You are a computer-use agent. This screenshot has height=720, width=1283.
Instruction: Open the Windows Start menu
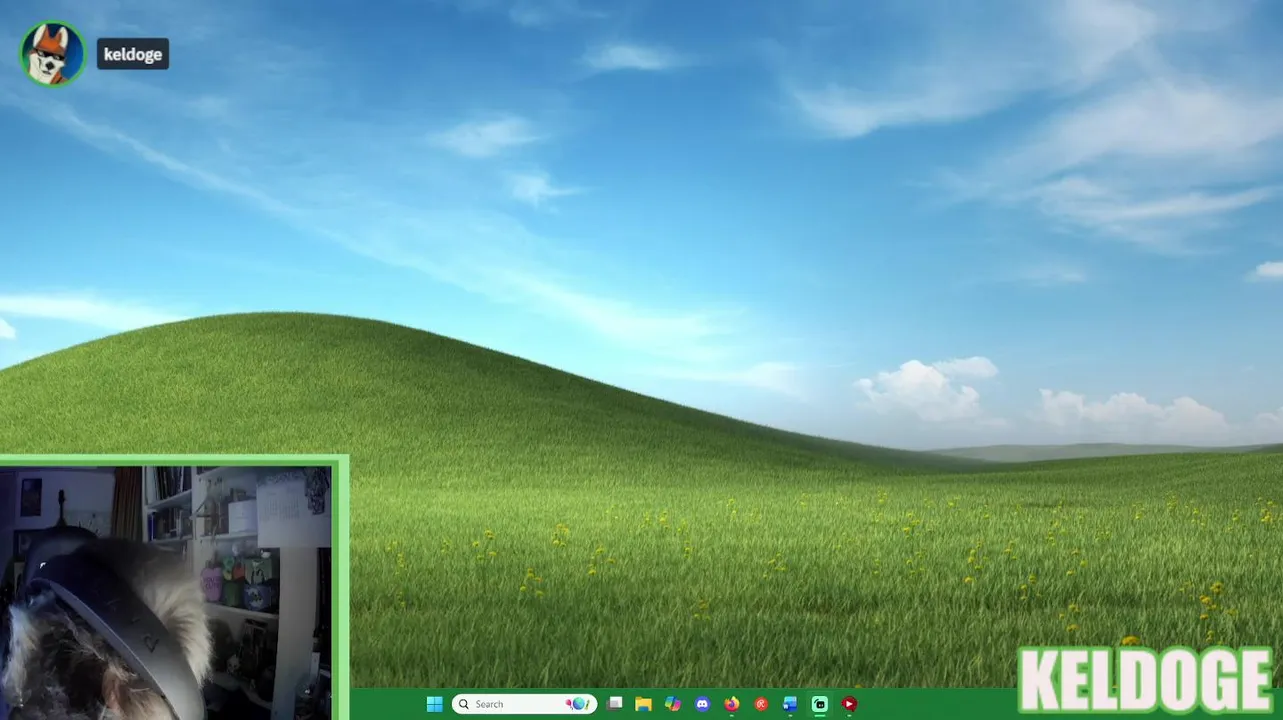pos(434,704)
